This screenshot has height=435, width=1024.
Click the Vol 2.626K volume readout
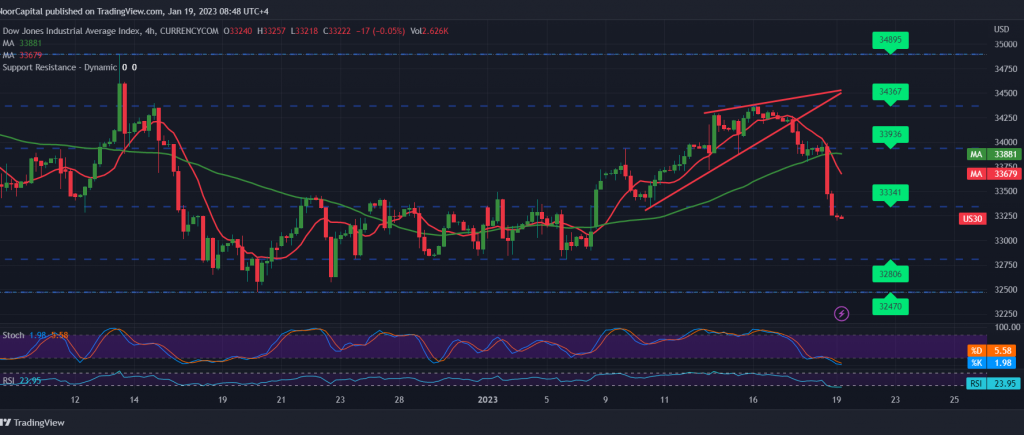pyautogui.click(x=428, y=31)
